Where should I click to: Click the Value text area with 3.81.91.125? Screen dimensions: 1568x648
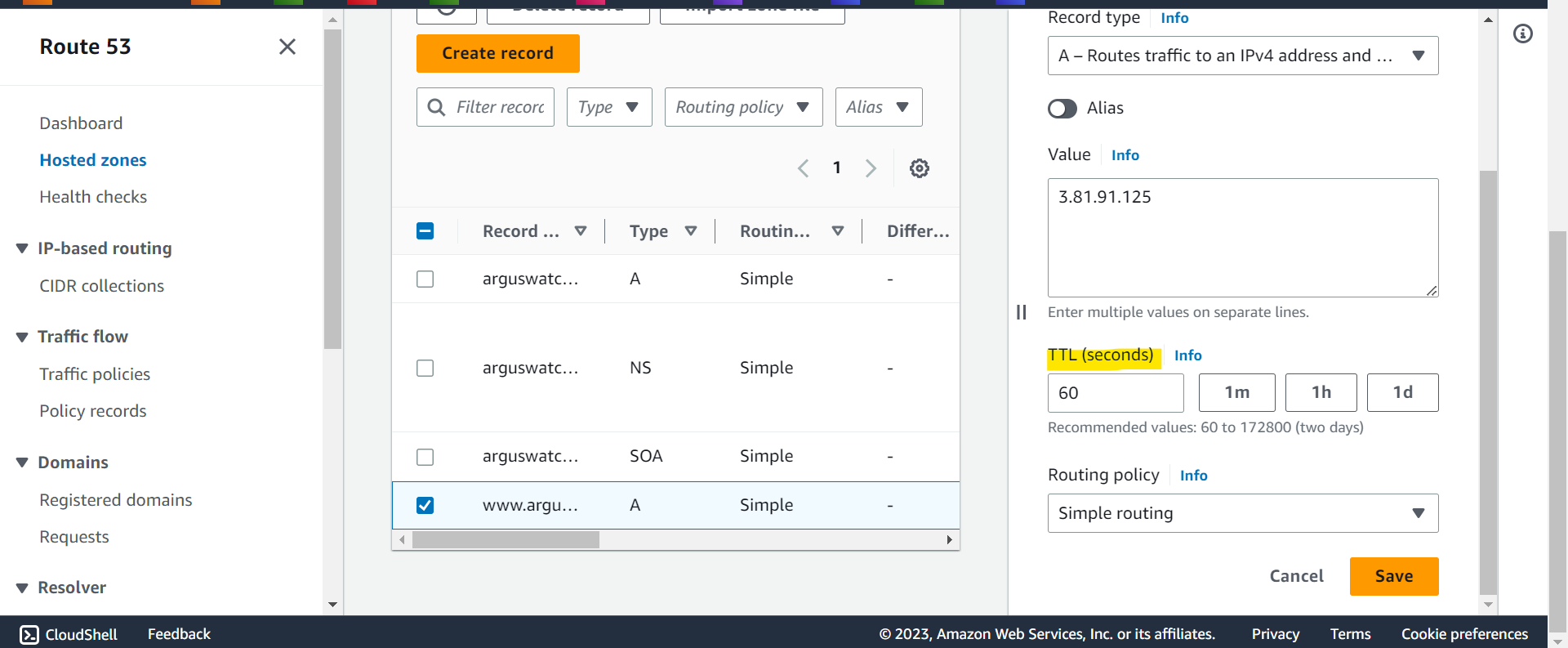(x=1243, y=238)
